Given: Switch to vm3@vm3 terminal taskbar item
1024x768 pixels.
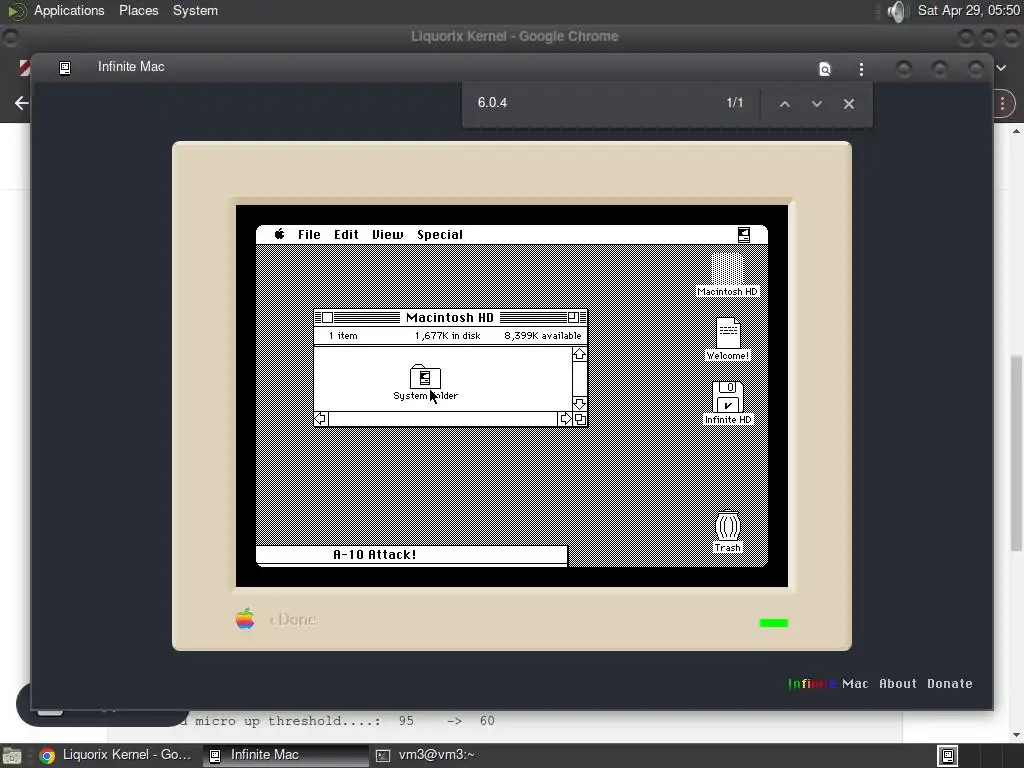Looking at the screenshot, I should point(425,755).
